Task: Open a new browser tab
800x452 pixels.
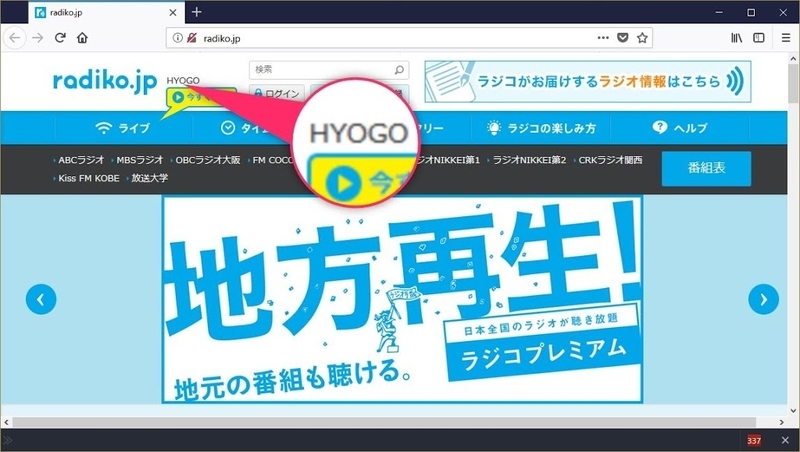Action: [x=196, y=12]
